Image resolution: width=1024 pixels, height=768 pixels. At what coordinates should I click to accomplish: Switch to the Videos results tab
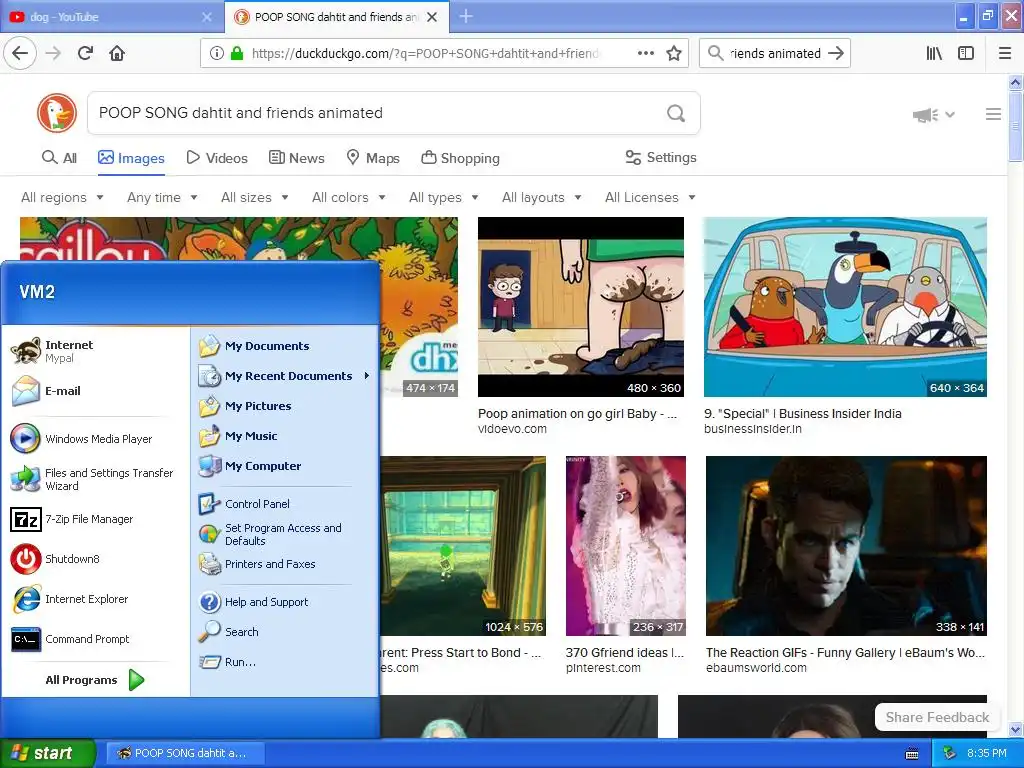217,158
